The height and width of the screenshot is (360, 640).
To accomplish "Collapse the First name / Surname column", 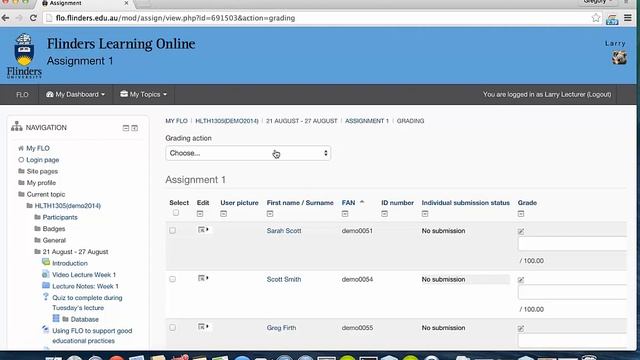I will click(270, 214).
